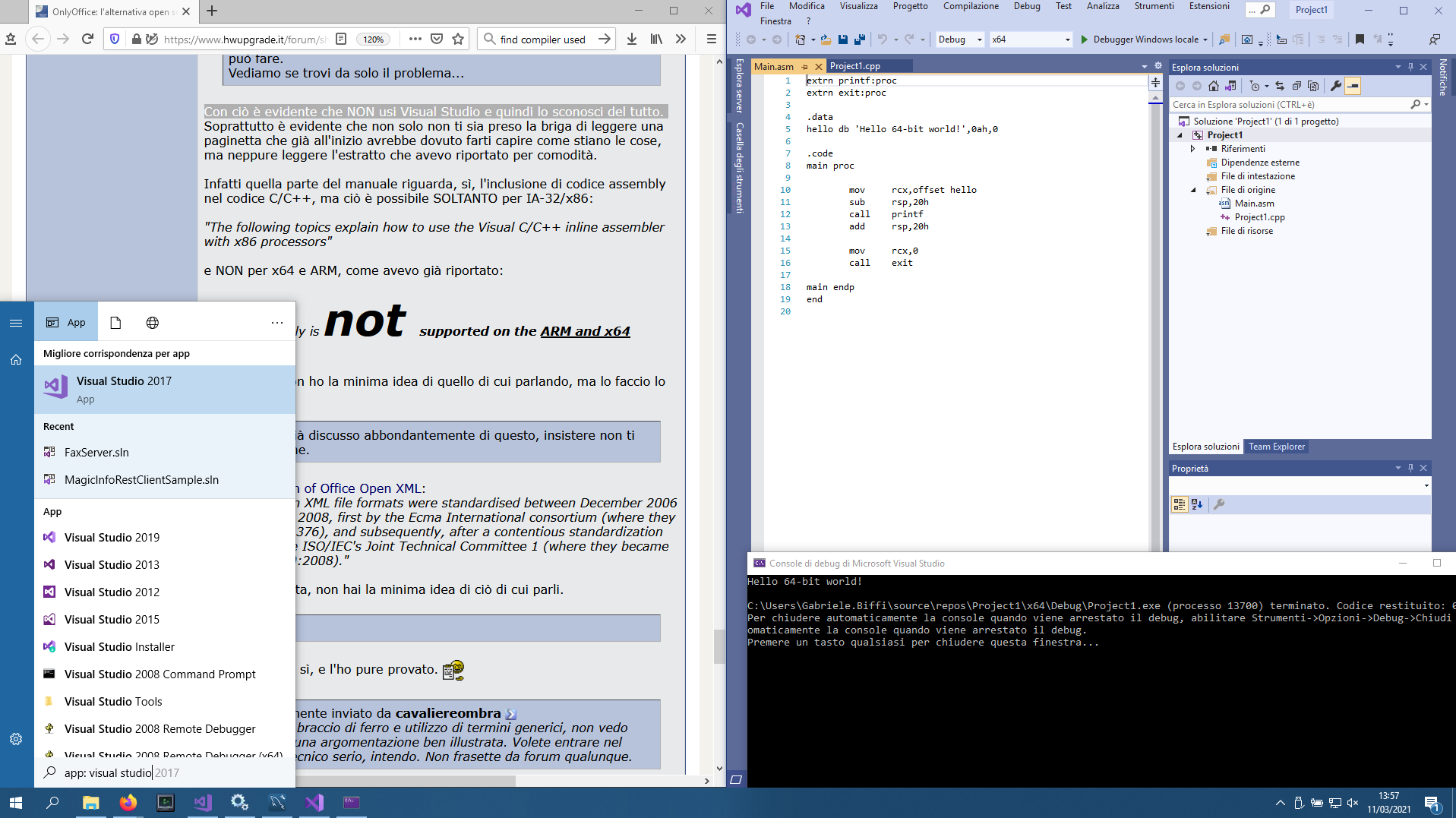Open Proprietà object selector dropdown
This screenshot has height=818, width=1456.
click(x=1426, y=485)
